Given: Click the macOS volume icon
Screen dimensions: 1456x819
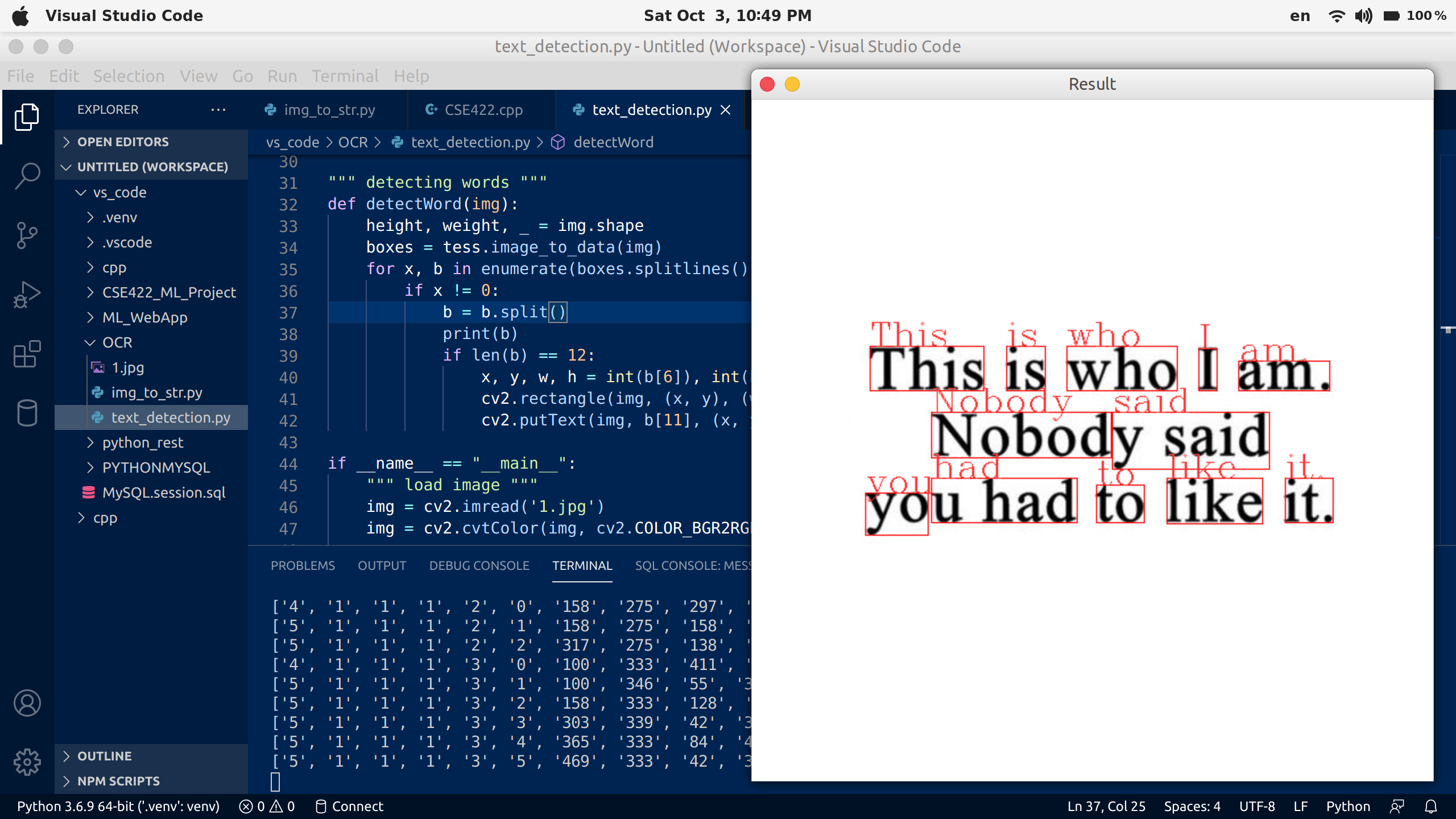Looking at the screenshot, I should point(1363,16).
